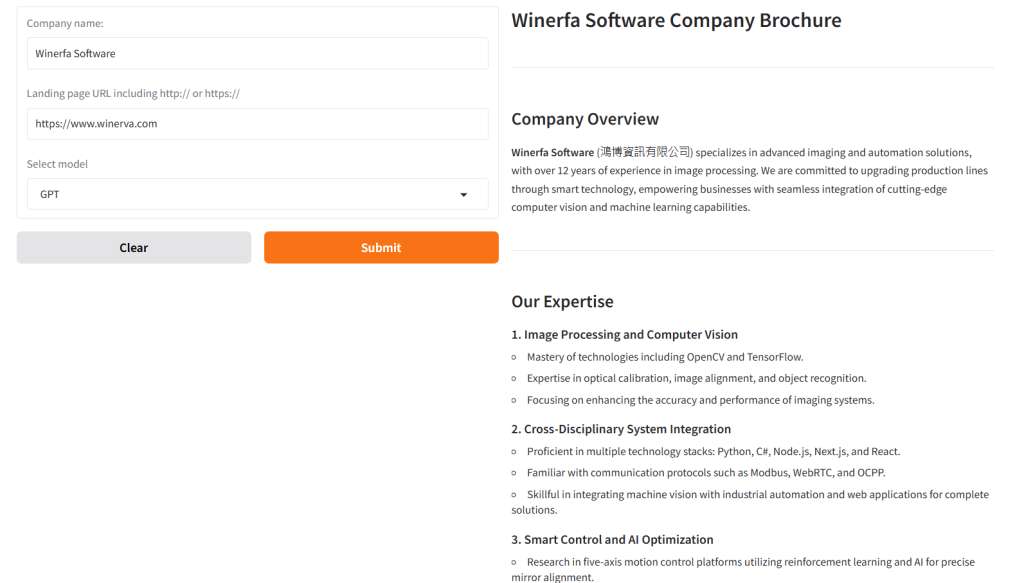Viewport: 1024px width, 583px height.
Task: Click the Company name input field
Action: (257, 54)
